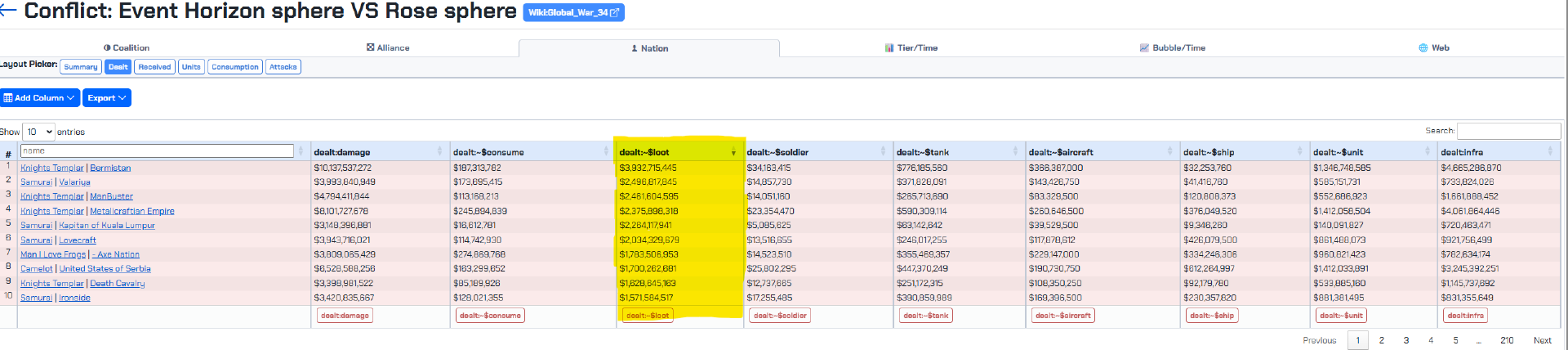The image size is (1568, 350).
Task: Sort by the dealt:~$tank column header
Action: click(x=959, y=152)
